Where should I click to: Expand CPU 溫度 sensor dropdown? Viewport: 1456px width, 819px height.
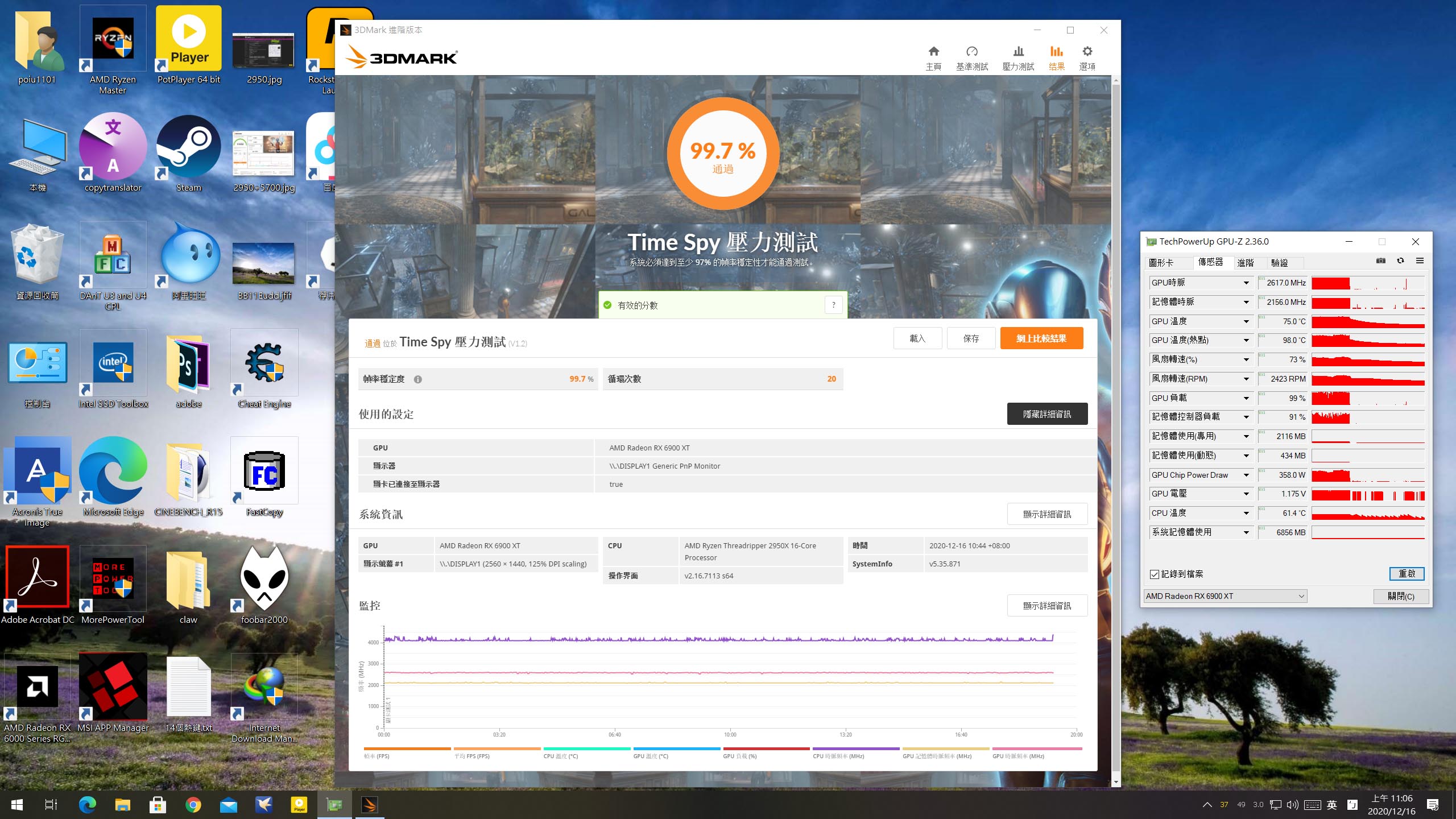(x=1246, y=513)
